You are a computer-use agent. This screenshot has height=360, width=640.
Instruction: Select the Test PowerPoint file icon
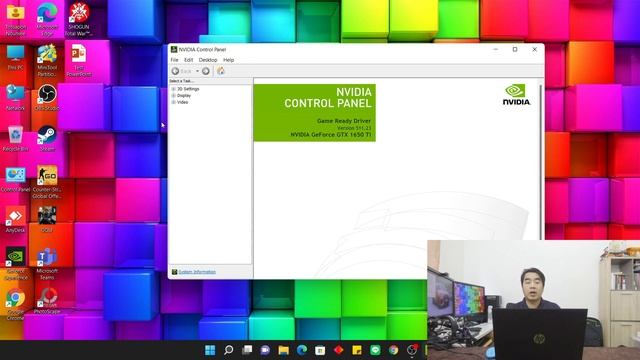(79, 61)
